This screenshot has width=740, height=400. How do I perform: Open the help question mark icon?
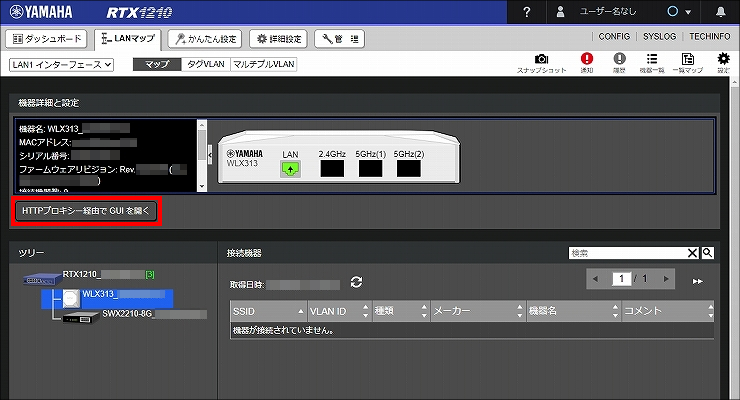click(x=527, y=12)
